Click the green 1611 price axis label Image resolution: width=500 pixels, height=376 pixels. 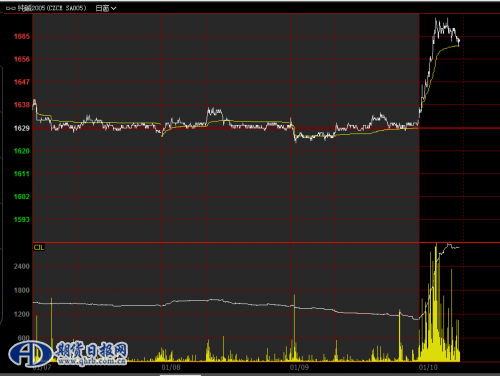(x=22, y=174)
